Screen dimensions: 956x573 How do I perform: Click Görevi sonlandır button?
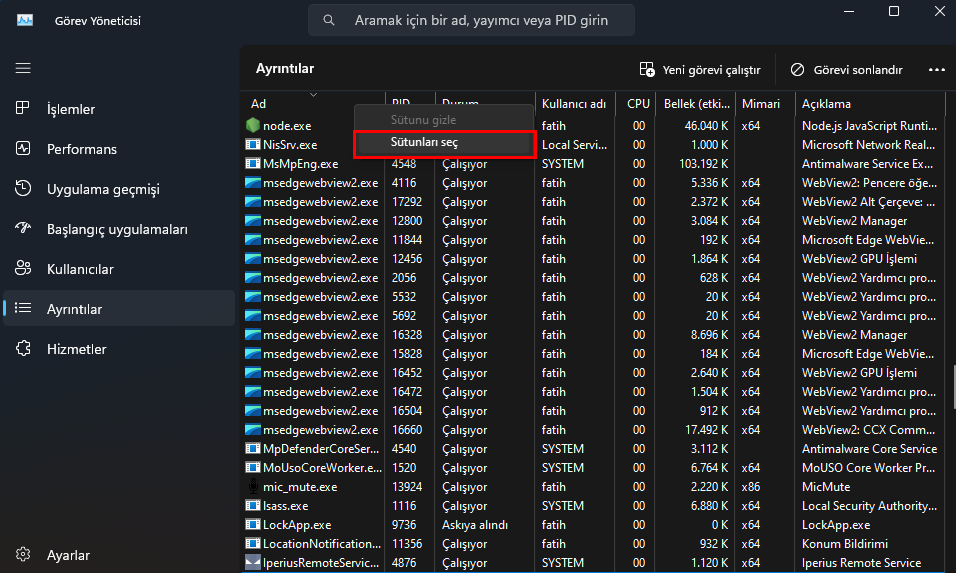coord(846,69)
